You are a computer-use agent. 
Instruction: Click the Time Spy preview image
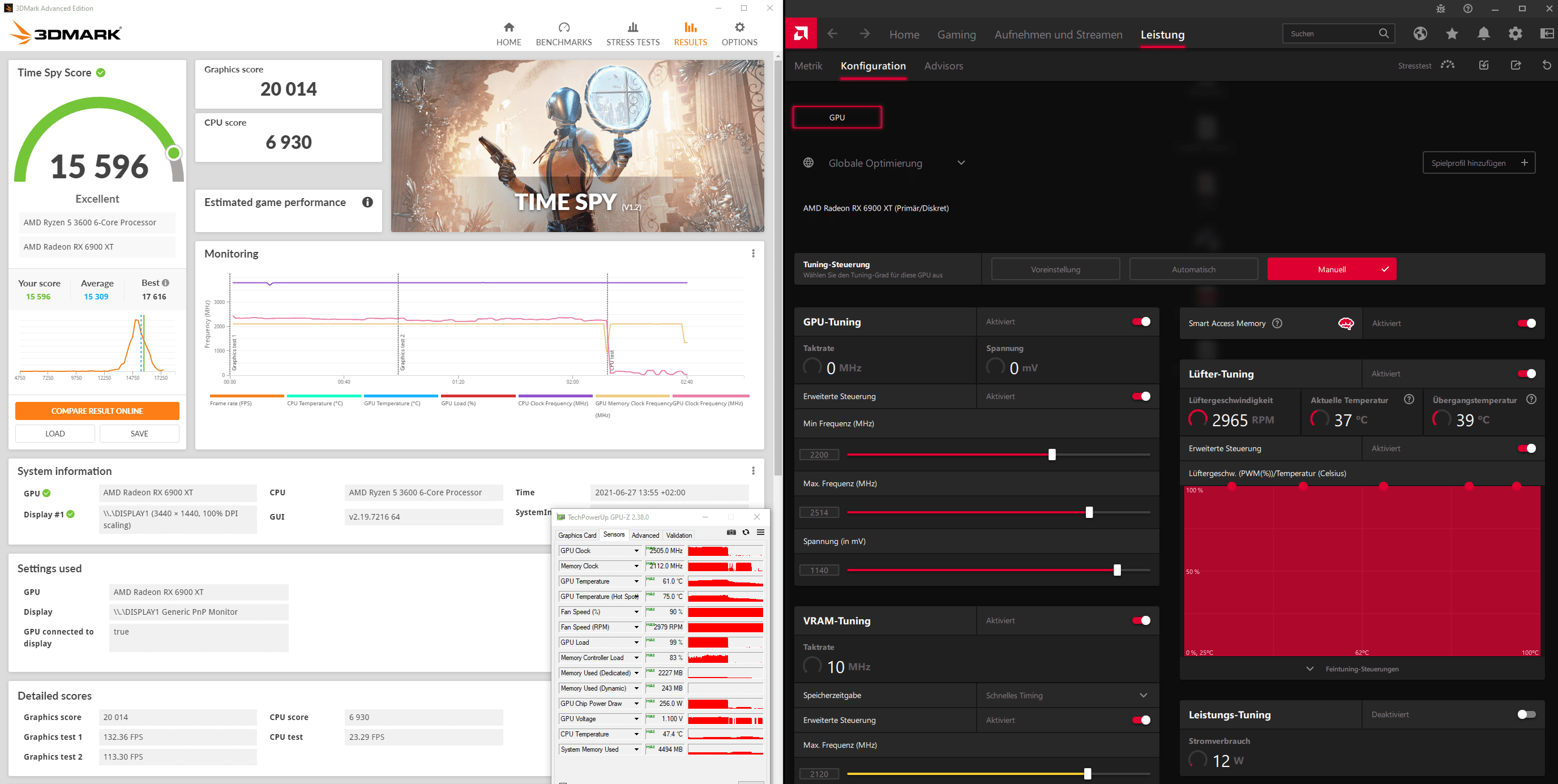[577, 146]
